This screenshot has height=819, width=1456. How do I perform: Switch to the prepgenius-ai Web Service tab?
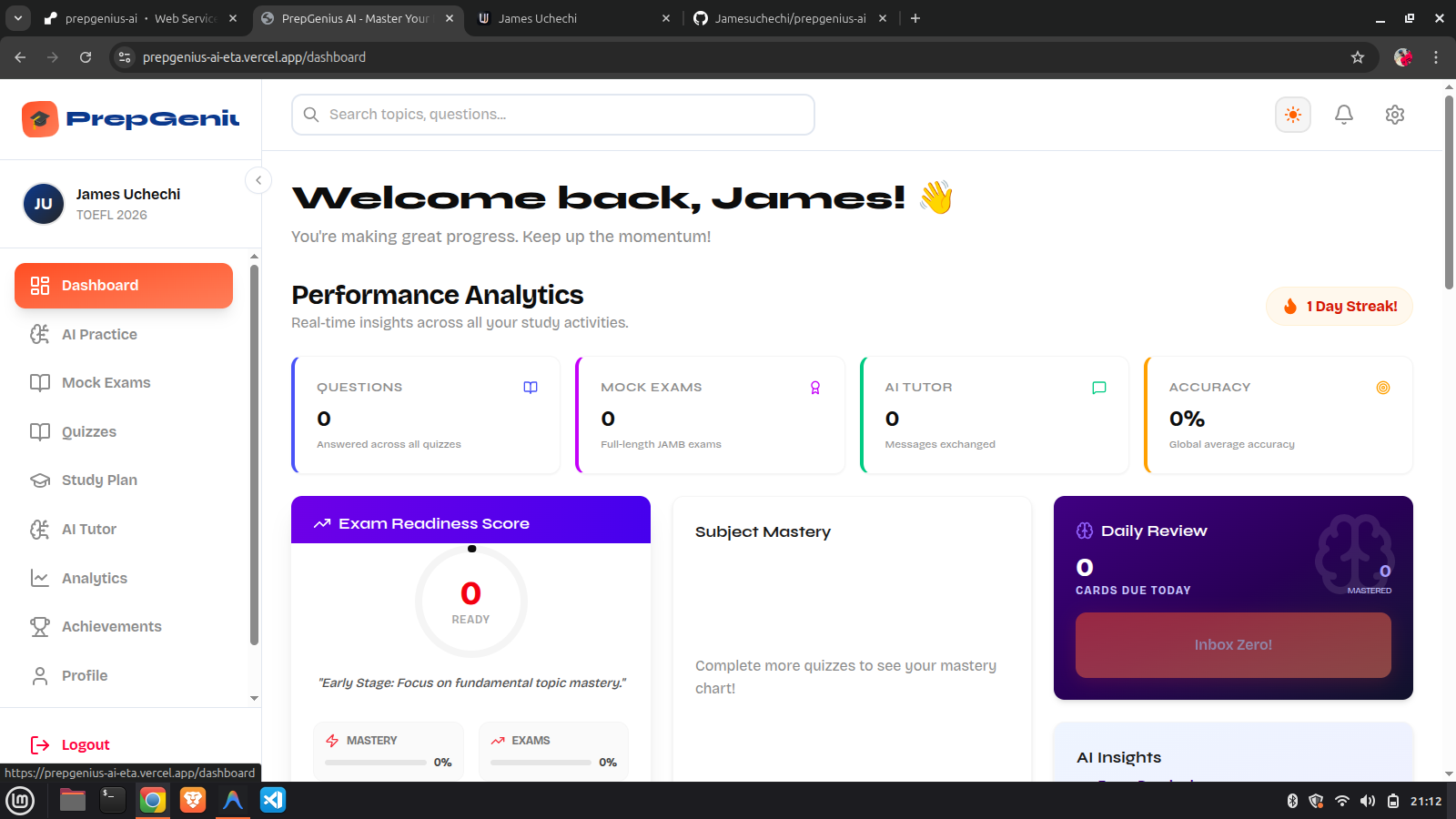point(141,18)
